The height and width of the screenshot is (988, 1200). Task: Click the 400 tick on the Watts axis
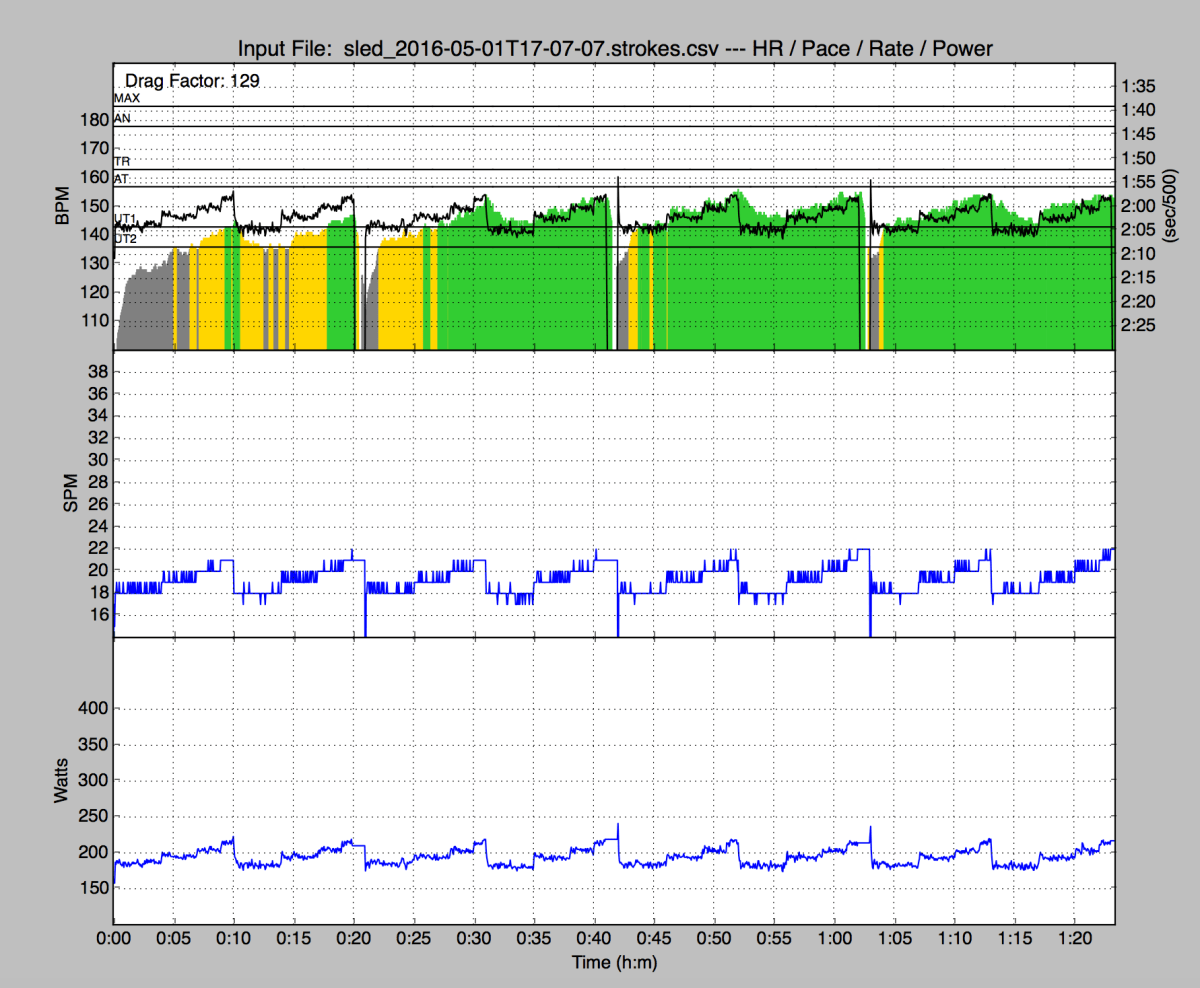point(93,708)
